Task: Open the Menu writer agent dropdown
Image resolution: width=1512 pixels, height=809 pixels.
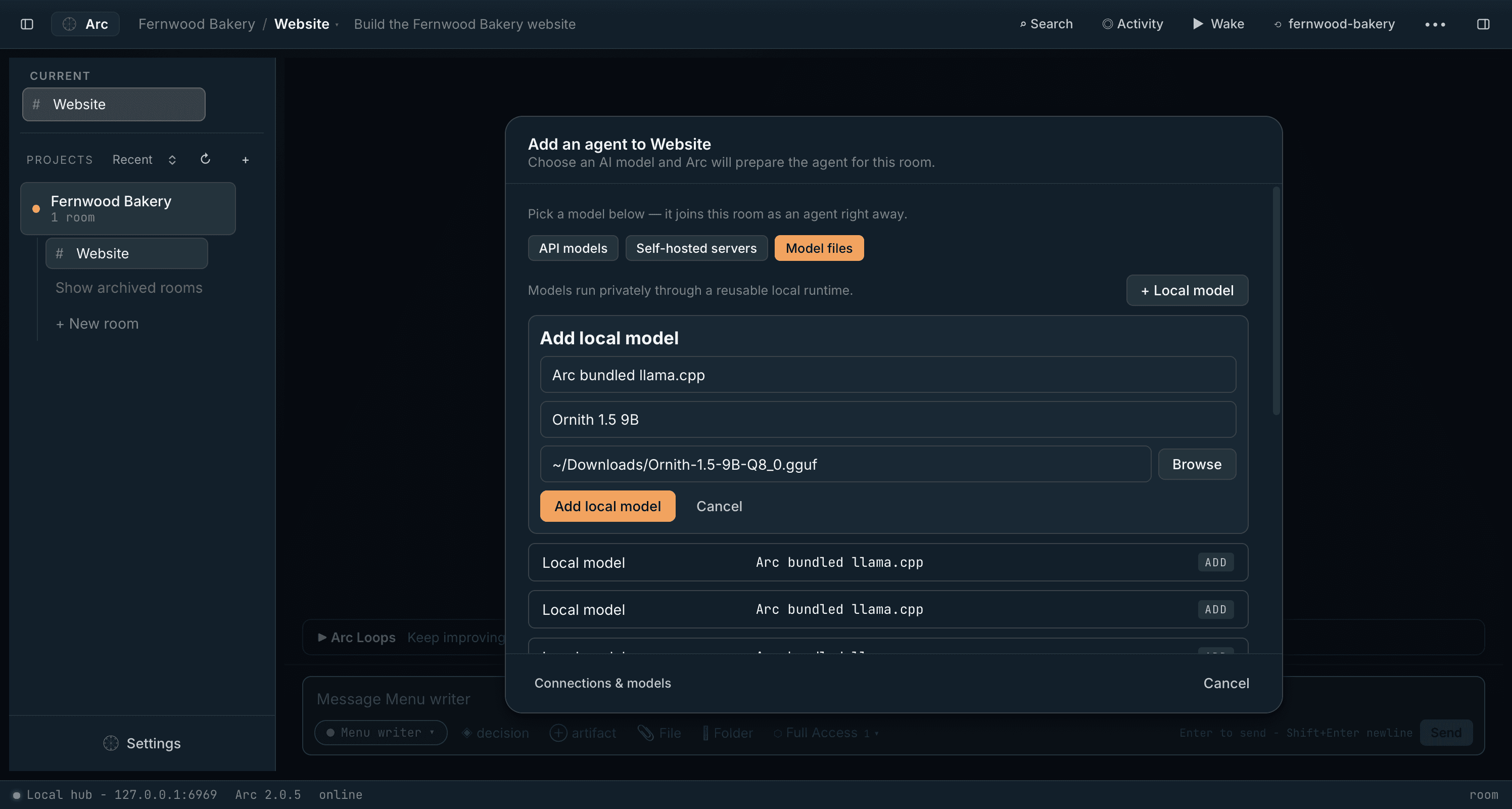Action: coord(381,733)
